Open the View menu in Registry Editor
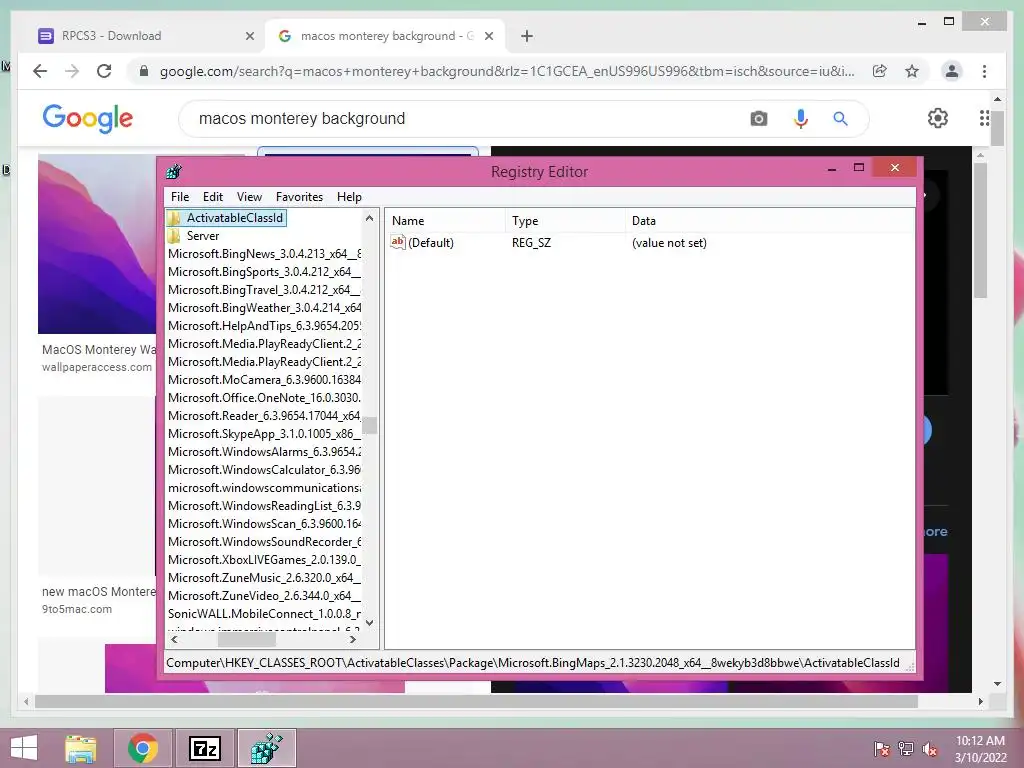Screen dimensions: 1024x768 249,197
